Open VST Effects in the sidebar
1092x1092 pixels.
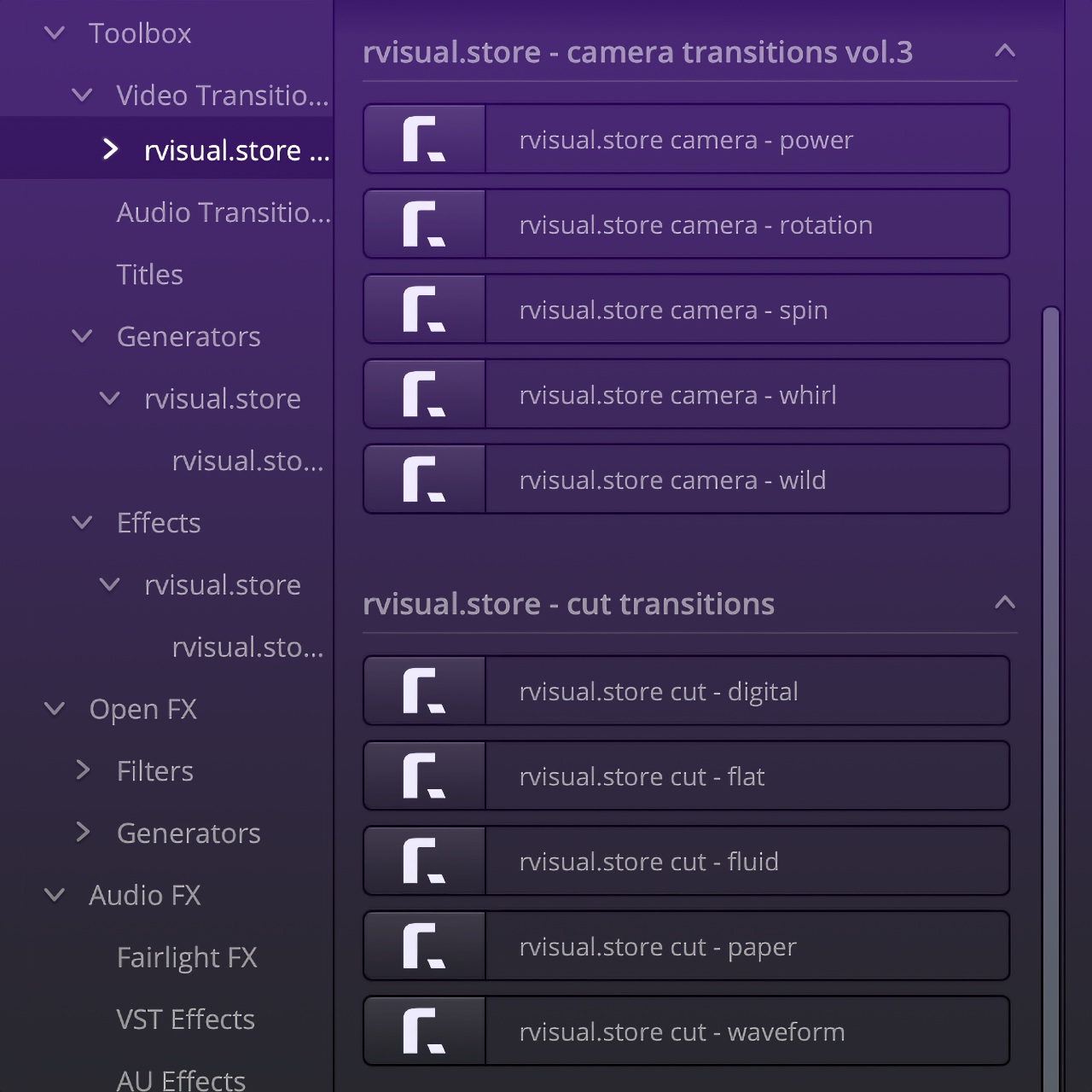[x=186, y=1019]
